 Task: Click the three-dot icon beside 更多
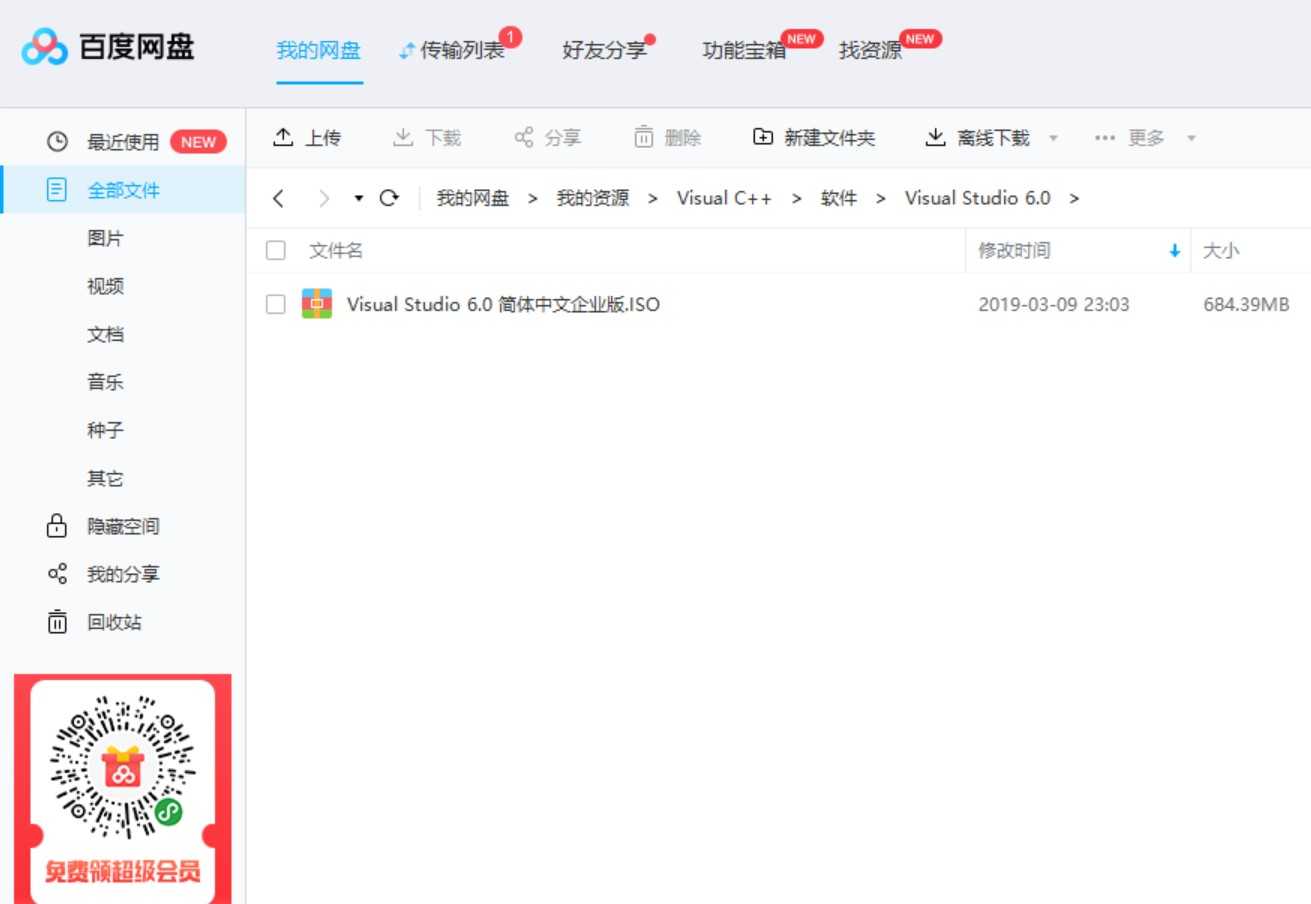(x=1105, y=138)
